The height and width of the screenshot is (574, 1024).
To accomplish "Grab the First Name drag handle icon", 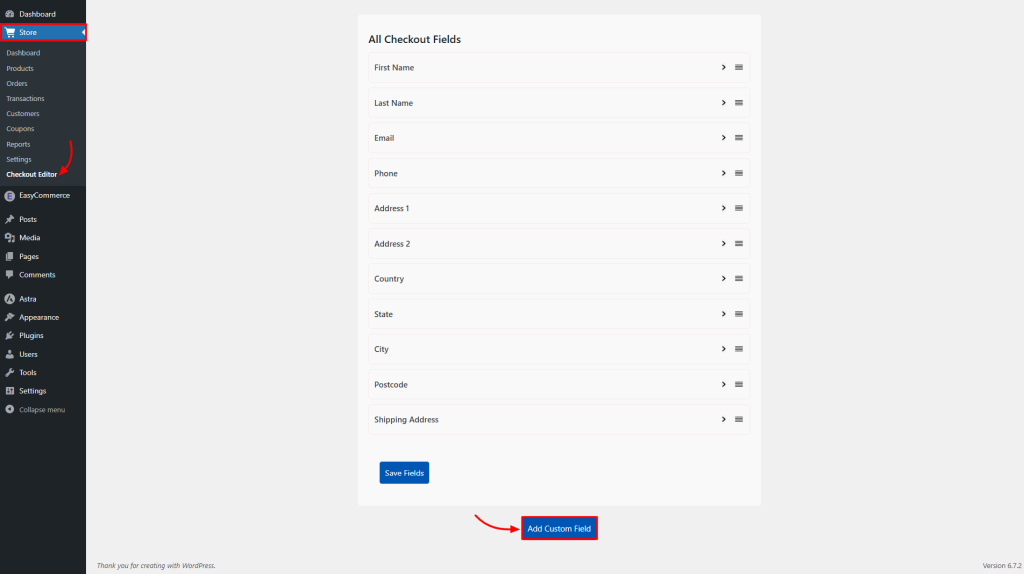I will [x=739, y=67].
